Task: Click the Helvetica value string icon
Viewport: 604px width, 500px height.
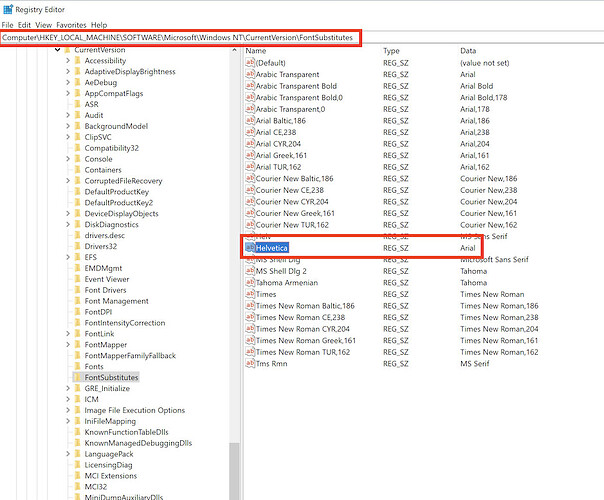Action: pyautogui.click(x=250, y=247)
